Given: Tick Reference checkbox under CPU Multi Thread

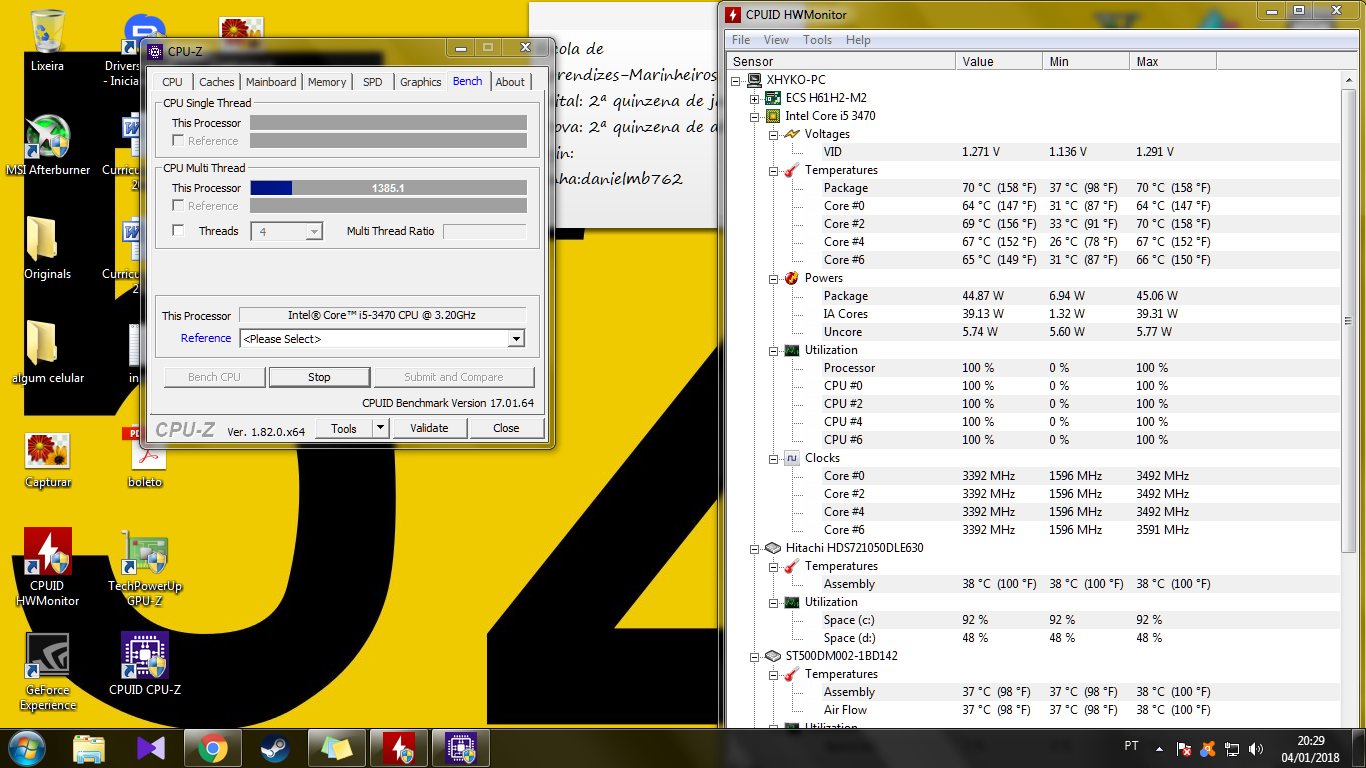Looking at the screenshot, I should pyautogui.click(x=178, y=206).
